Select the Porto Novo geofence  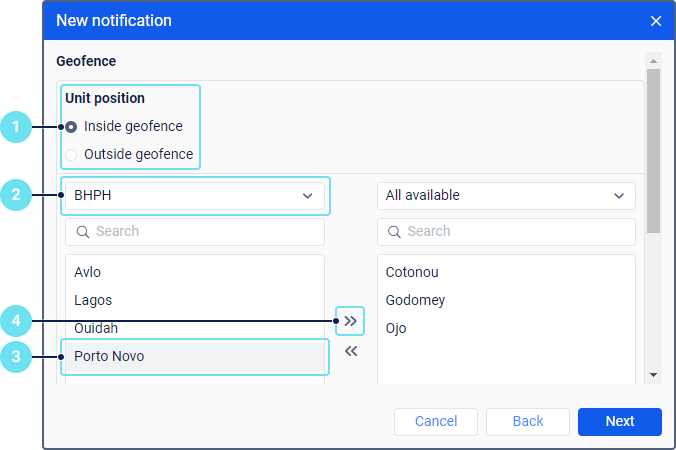[109, 356]
